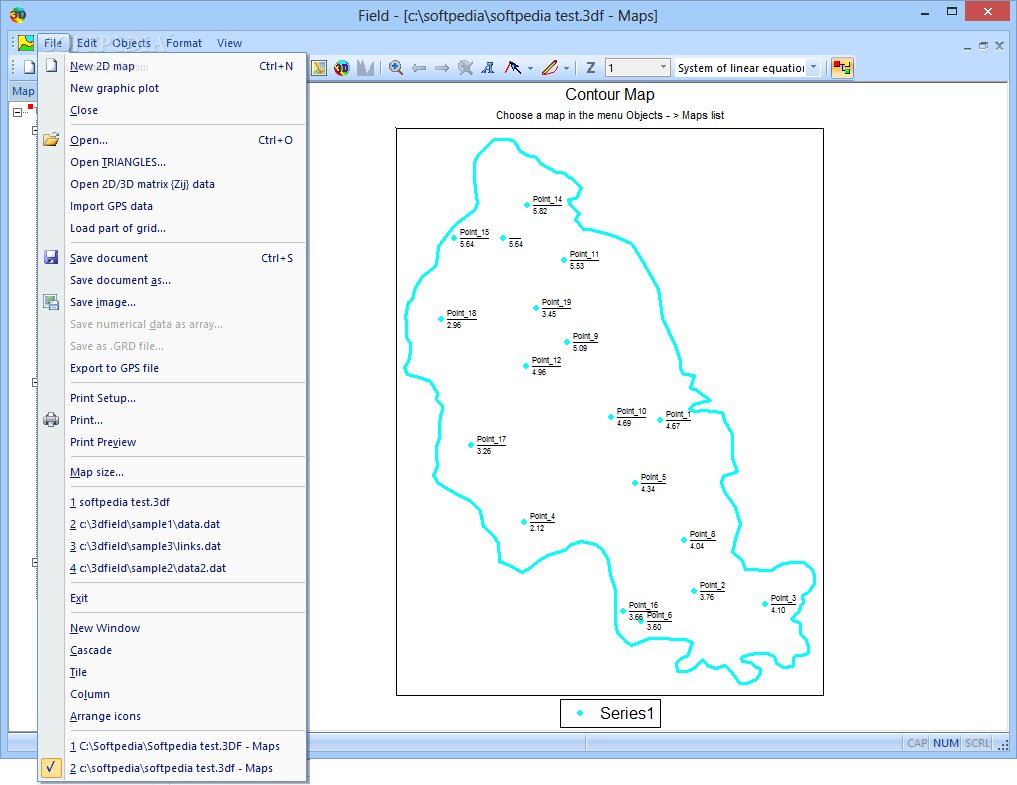Click the contour map document icon in menu bar
The image size is (1017, 785).
pyautogui.click(x=26, y=43)
